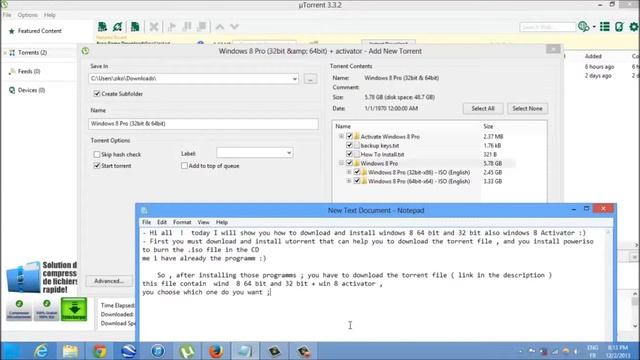Viewport: 640px width, 360px height.
Task: Click the torrent Name input field
Action: (203, 124)
